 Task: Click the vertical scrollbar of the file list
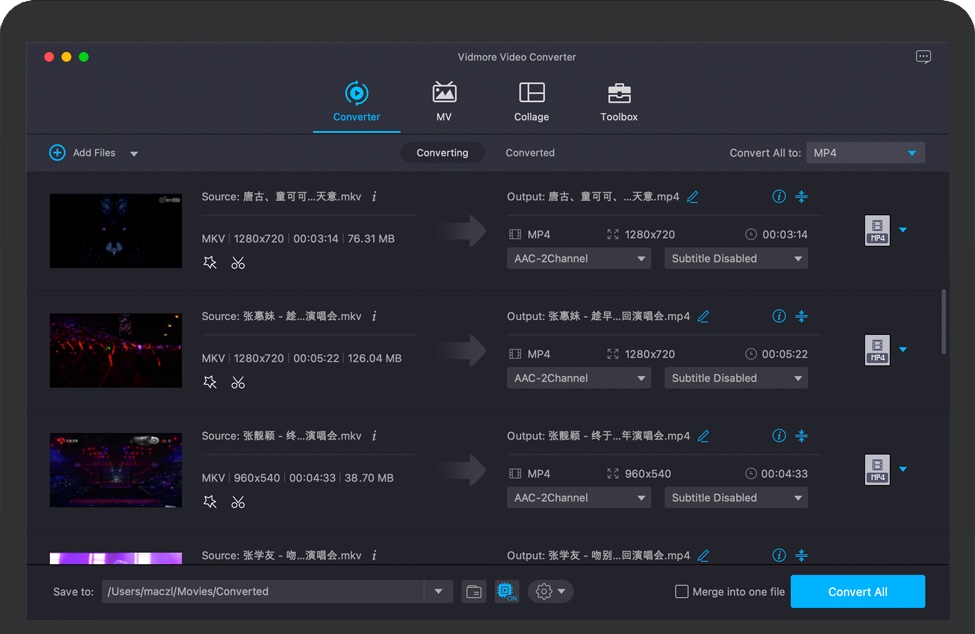pos(944,322)
